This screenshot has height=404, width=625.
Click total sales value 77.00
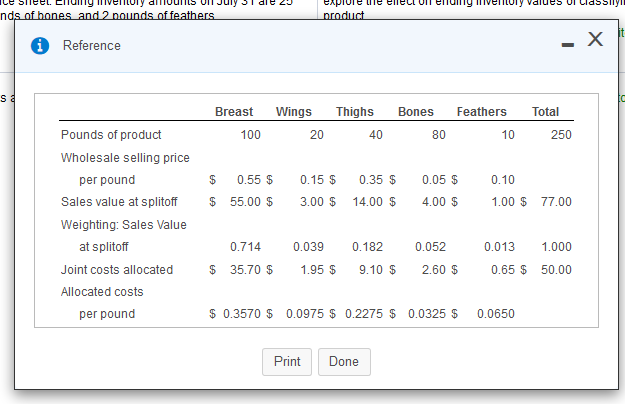click(x=556, y=202)
